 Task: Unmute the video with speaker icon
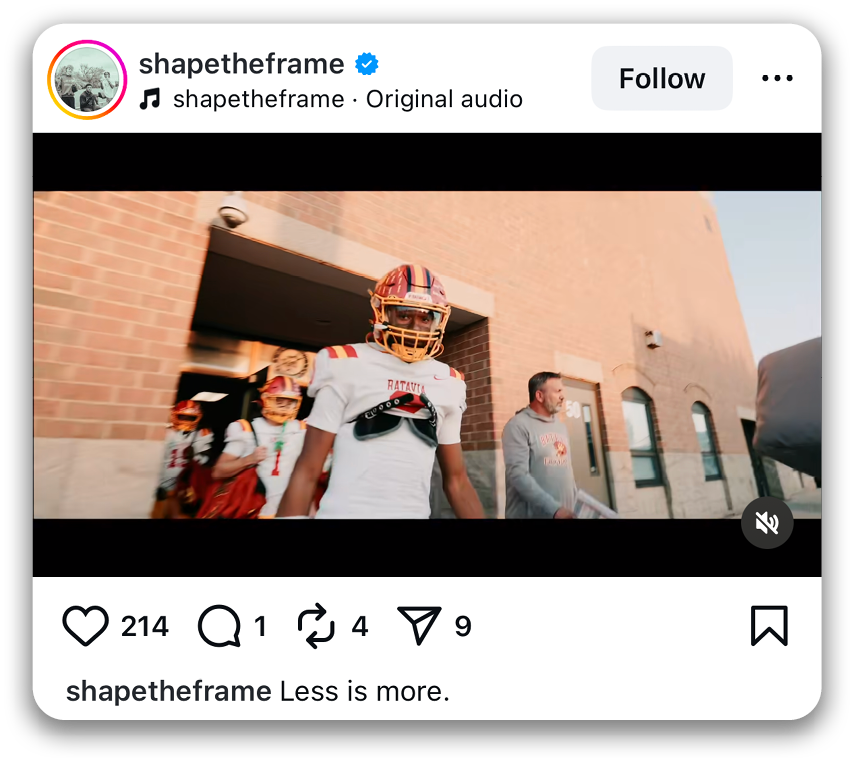767,523
